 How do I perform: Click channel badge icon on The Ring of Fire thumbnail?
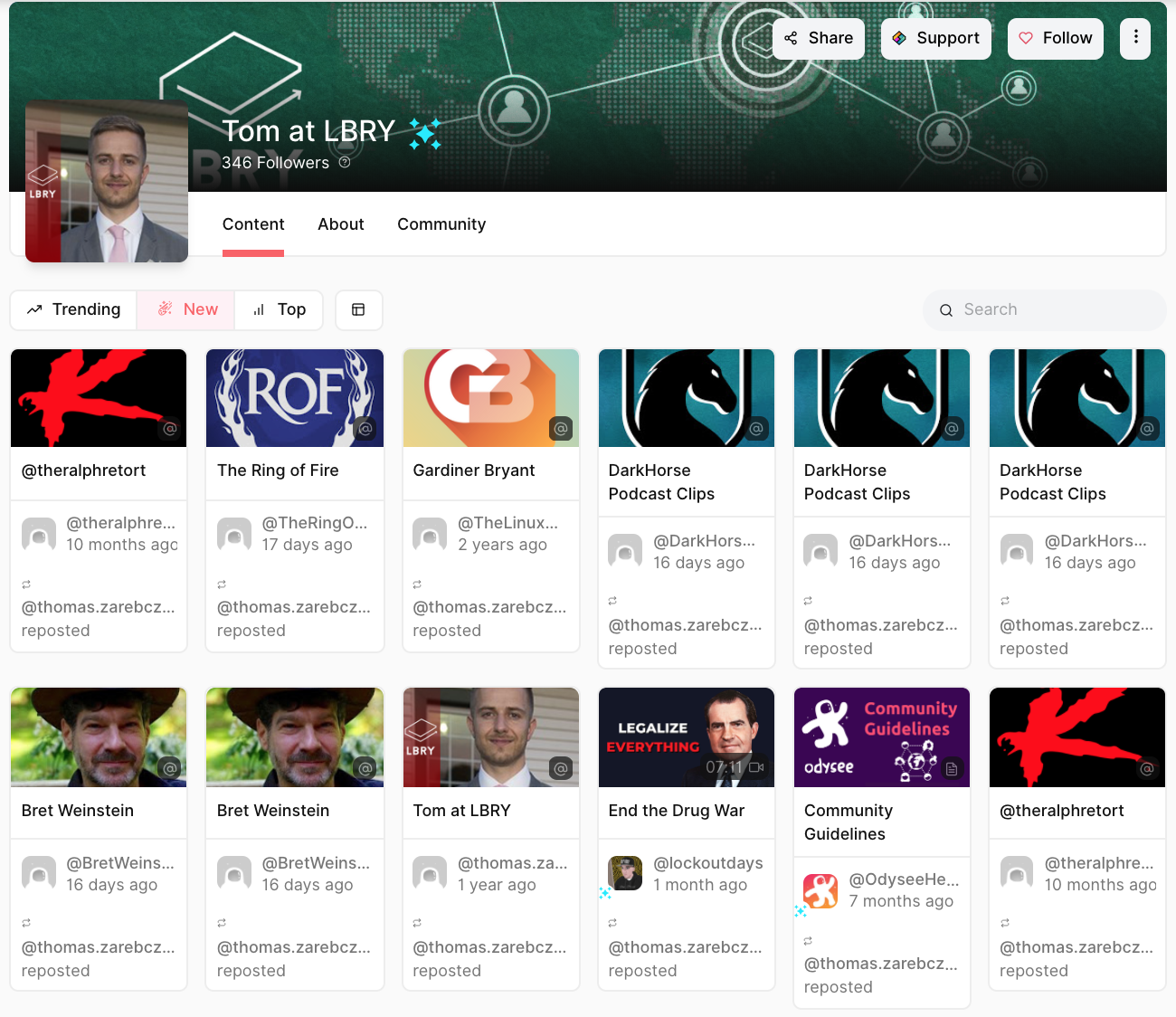[x=365, y=429]
